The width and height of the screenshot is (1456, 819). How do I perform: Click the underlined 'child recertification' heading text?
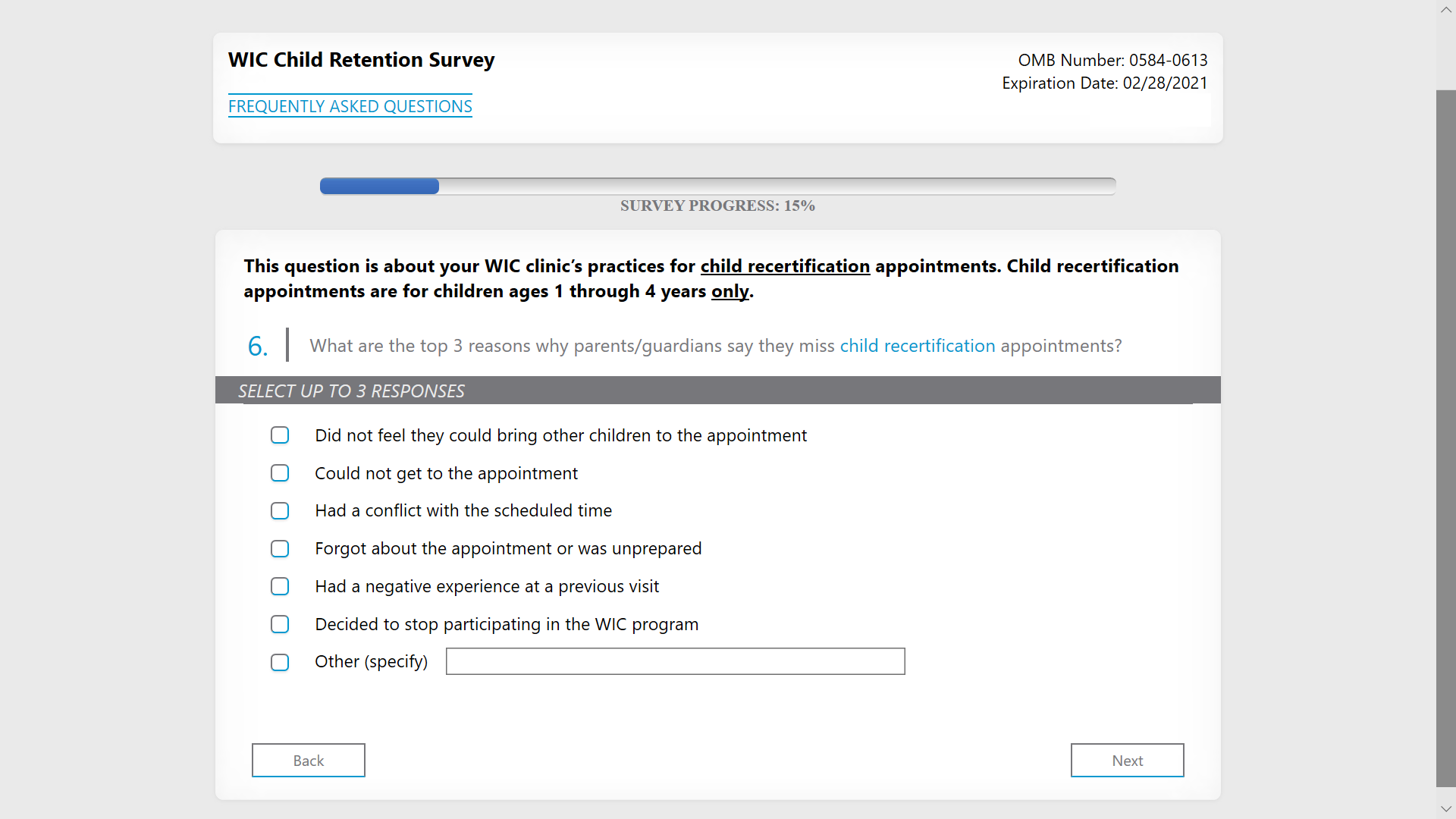[784, 266]
